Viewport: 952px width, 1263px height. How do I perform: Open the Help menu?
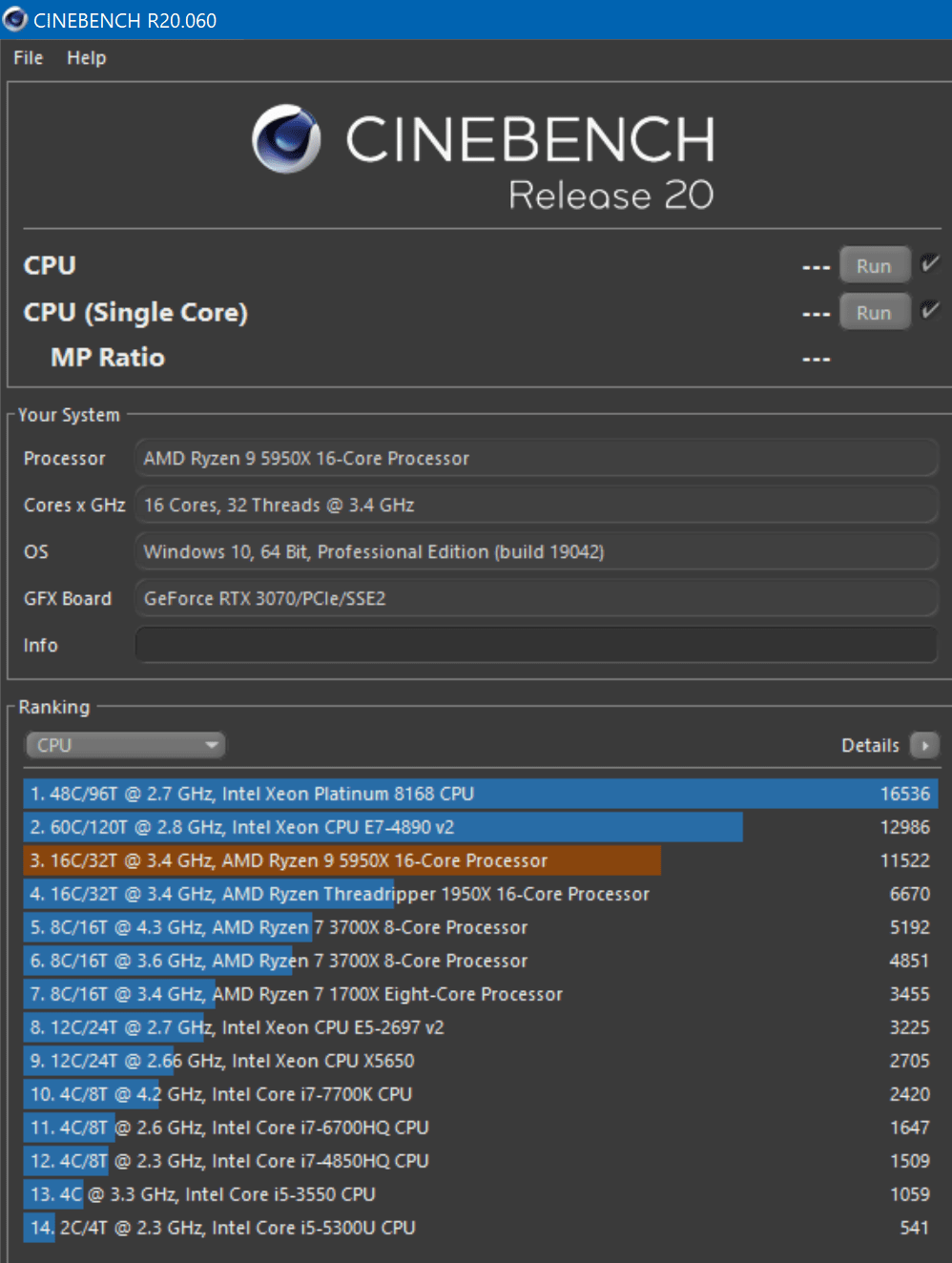86,58
